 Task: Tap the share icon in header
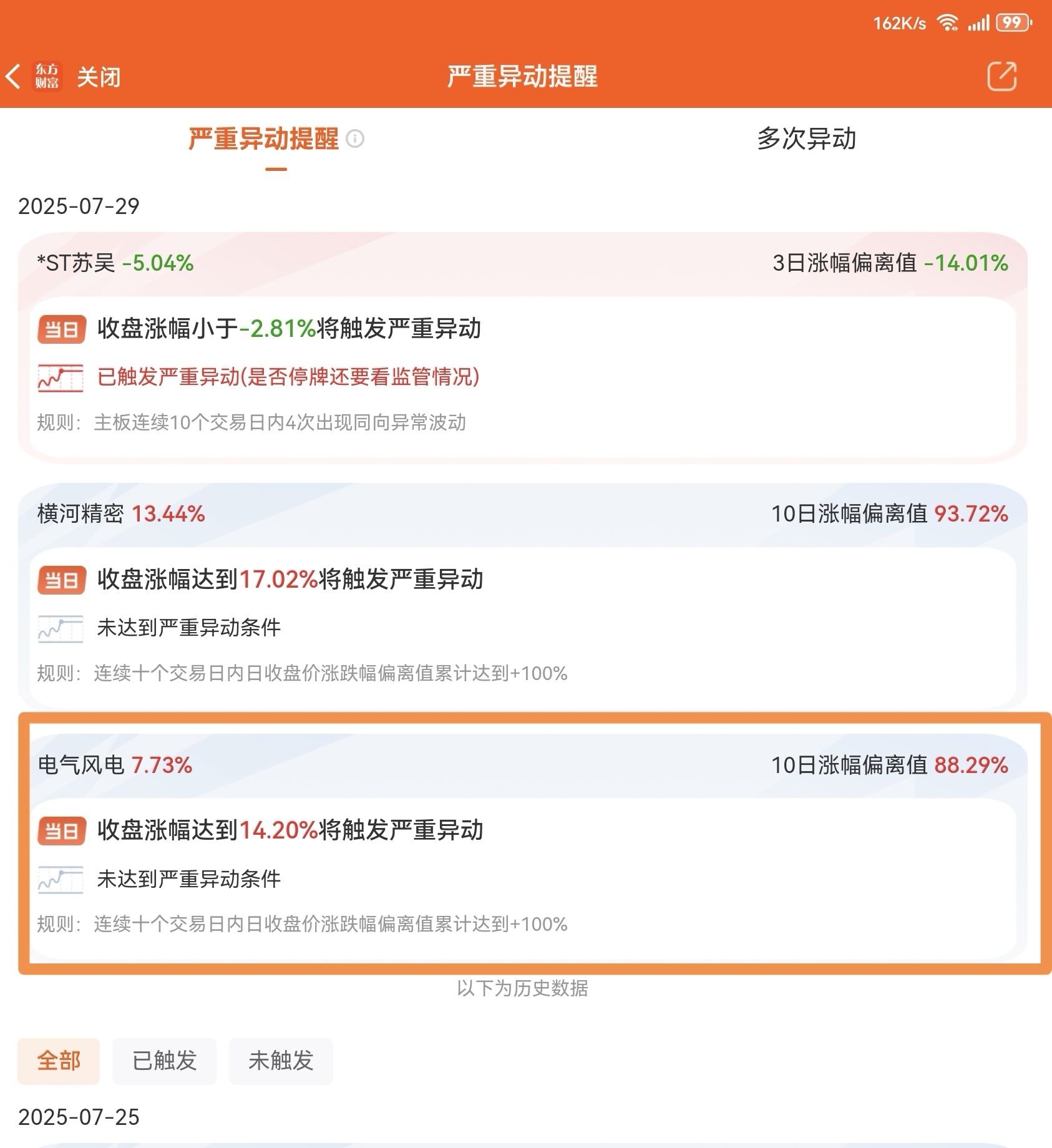coord(1001,76)
